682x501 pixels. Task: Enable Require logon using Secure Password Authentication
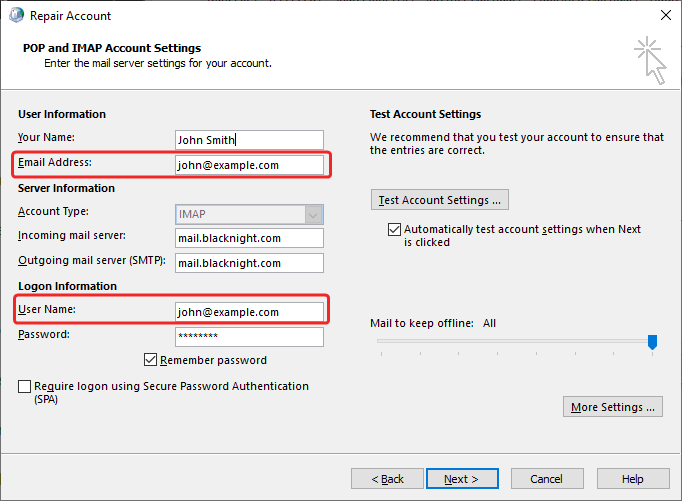click(x=25, y=386)
